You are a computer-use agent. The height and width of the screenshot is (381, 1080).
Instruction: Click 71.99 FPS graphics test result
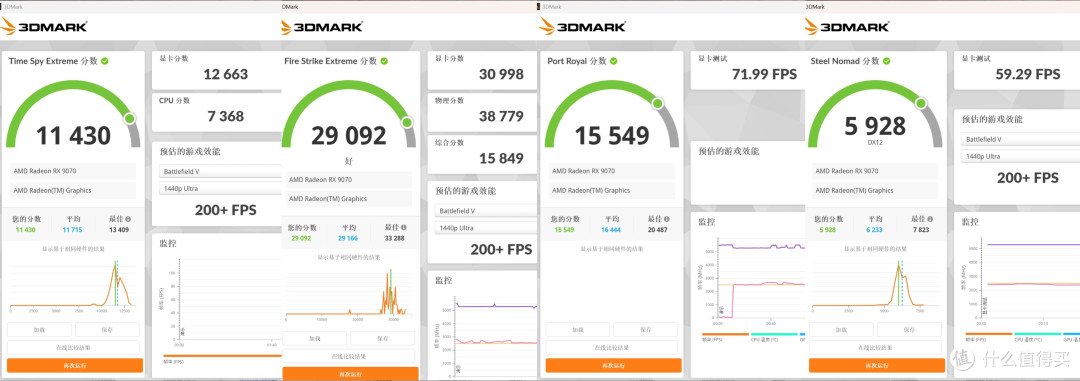[x=765, y=74]
